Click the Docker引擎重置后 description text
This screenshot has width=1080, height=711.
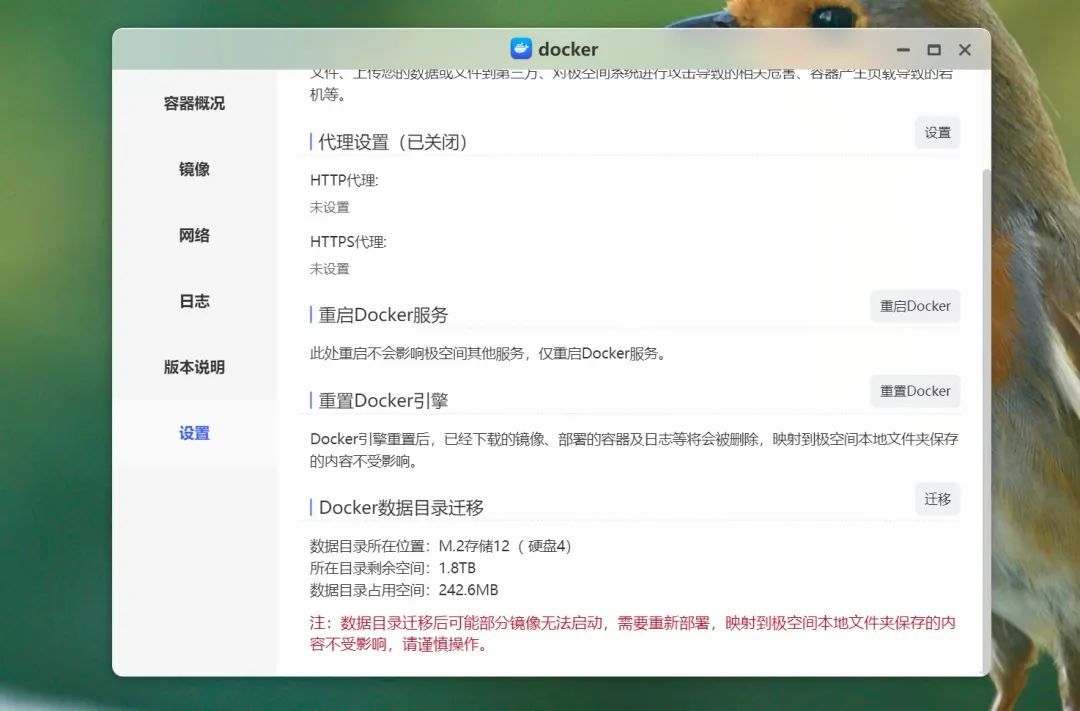click(x=634, y=450)
